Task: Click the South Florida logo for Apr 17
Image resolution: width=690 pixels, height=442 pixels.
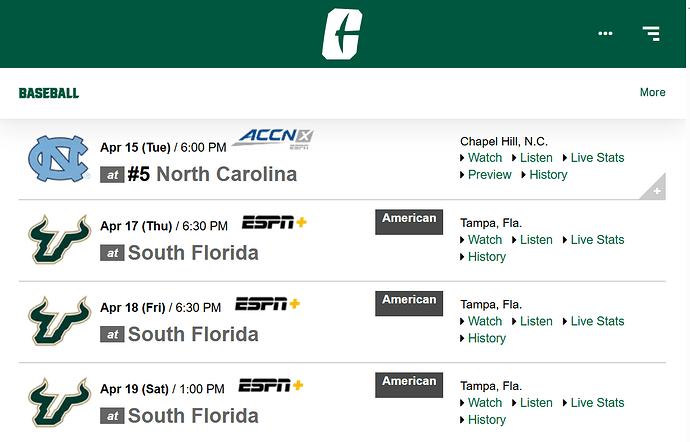Action: pos(59,239)
